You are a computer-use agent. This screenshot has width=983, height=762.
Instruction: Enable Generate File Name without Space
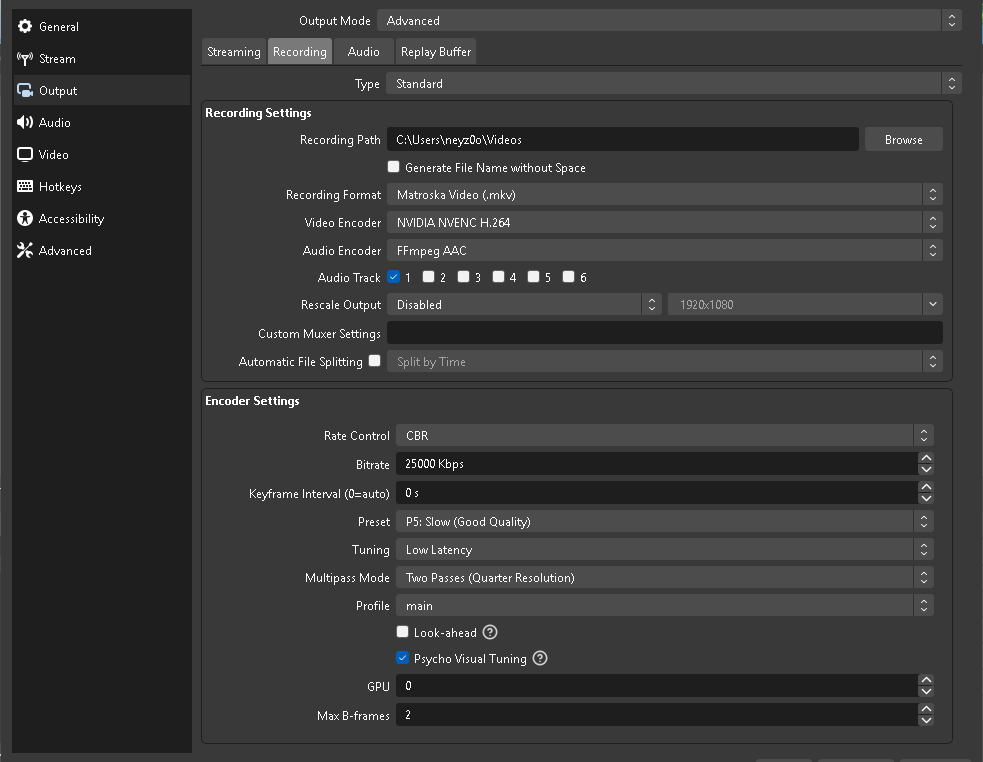393,167
